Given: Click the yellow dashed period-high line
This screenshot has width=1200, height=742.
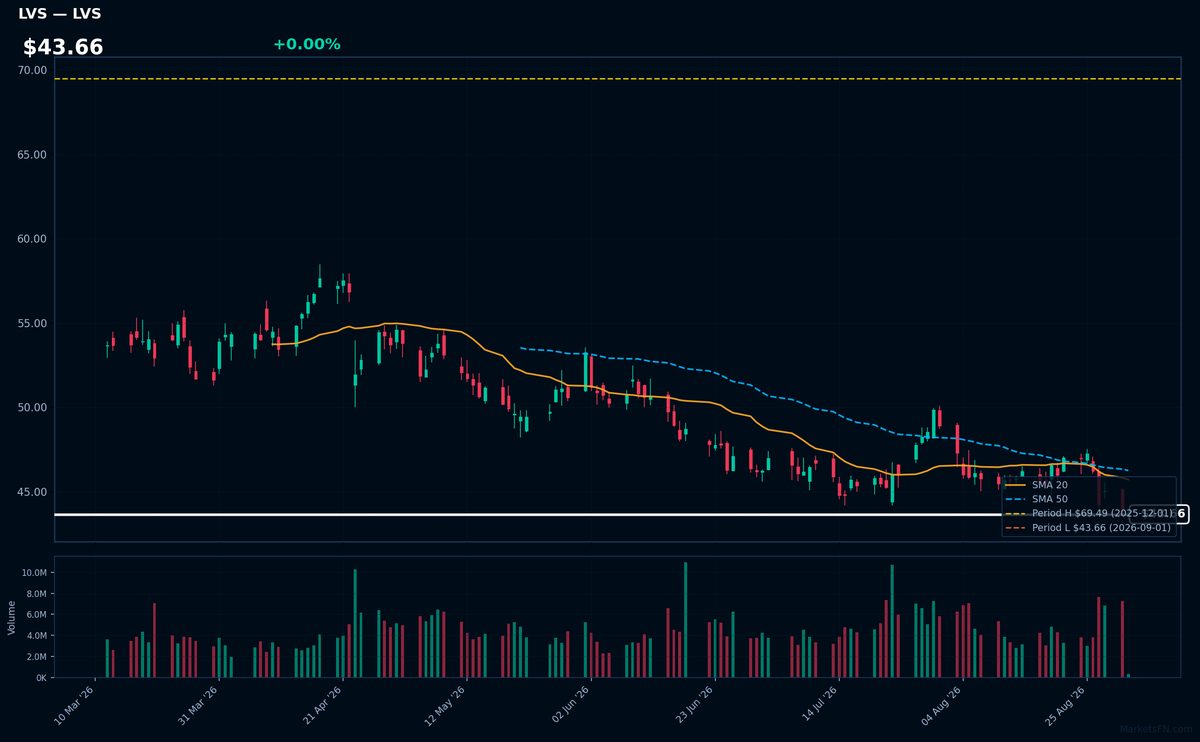Looking at the screenshot, I should tap(617, 79).
